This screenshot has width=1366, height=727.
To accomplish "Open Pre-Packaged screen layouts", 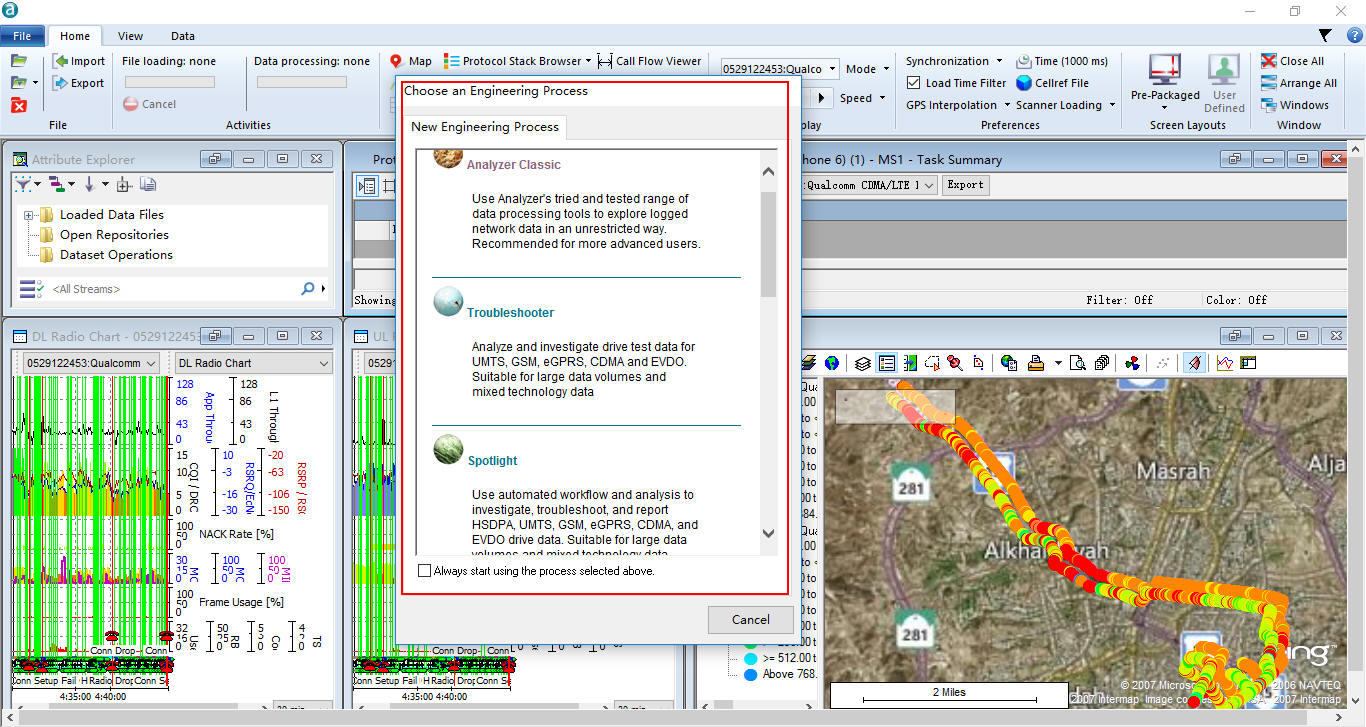I will 1165,82.
